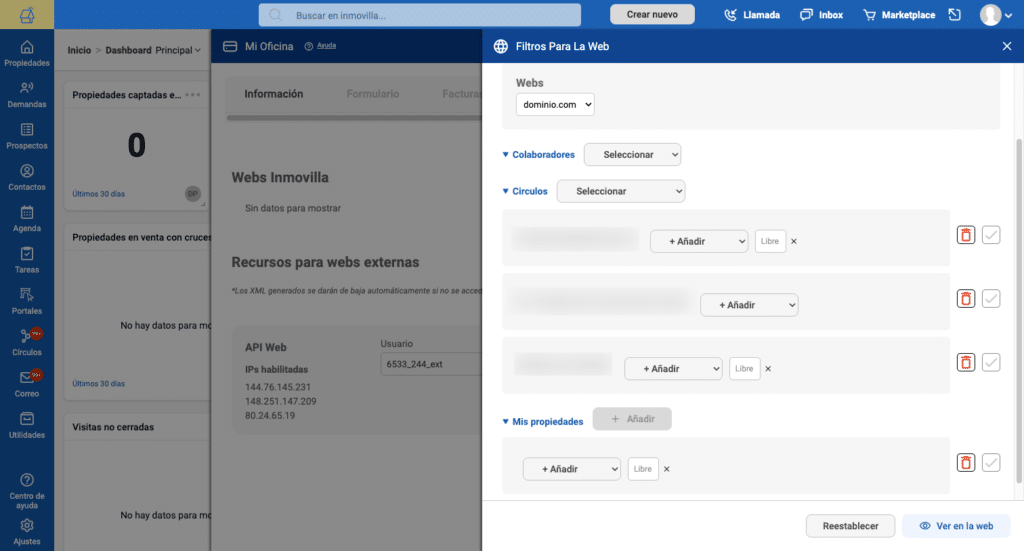Open Demandas section icon
The width and height of the screenshot is (1024, 551).
coord(26,94)
